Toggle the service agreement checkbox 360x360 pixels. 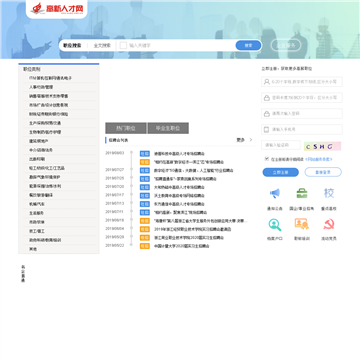pyautogui.click(x=267, y=159)
